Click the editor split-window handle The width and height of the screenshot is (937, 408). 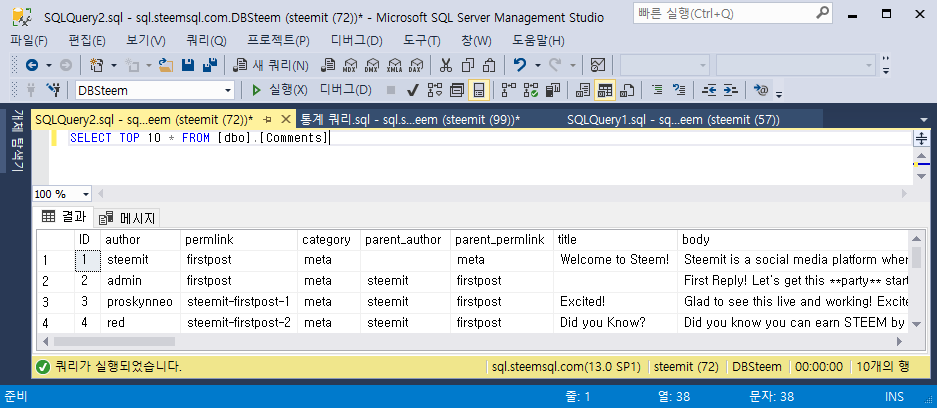tap(921, 139)
